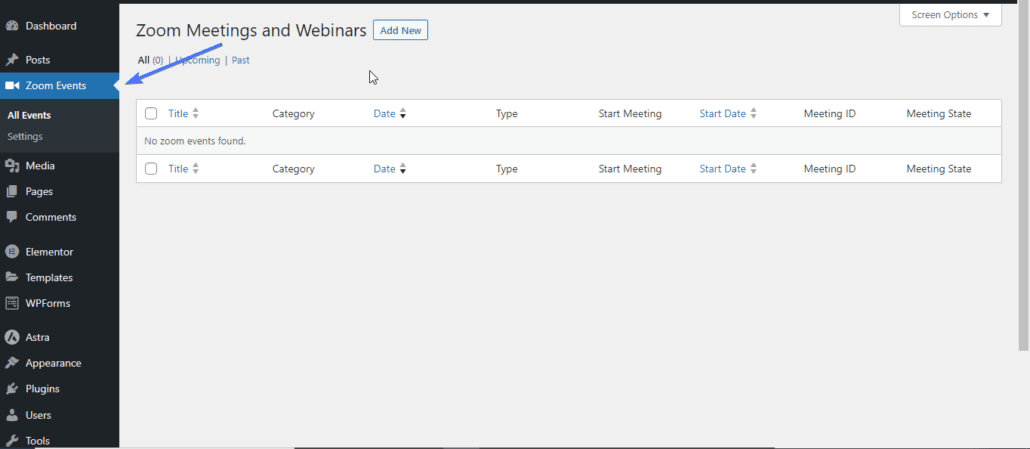
Task: Click the Add New button
Action: tap(401, 30)
